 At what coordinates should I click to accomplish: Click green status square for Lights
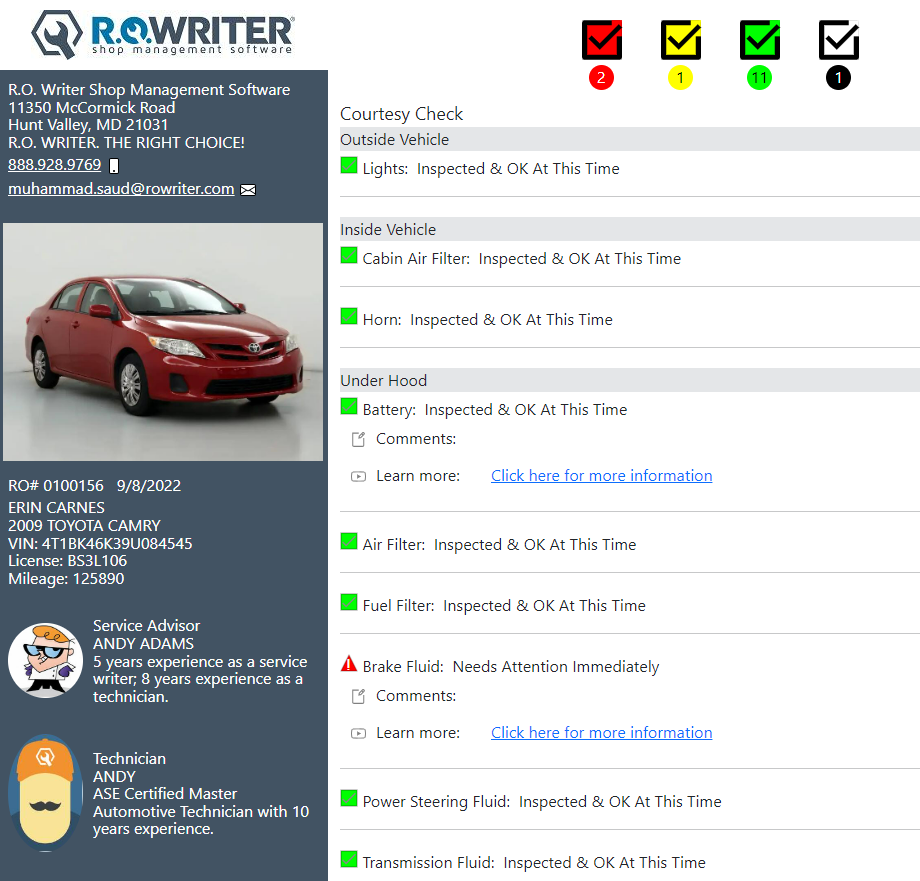tap(349, 165)
